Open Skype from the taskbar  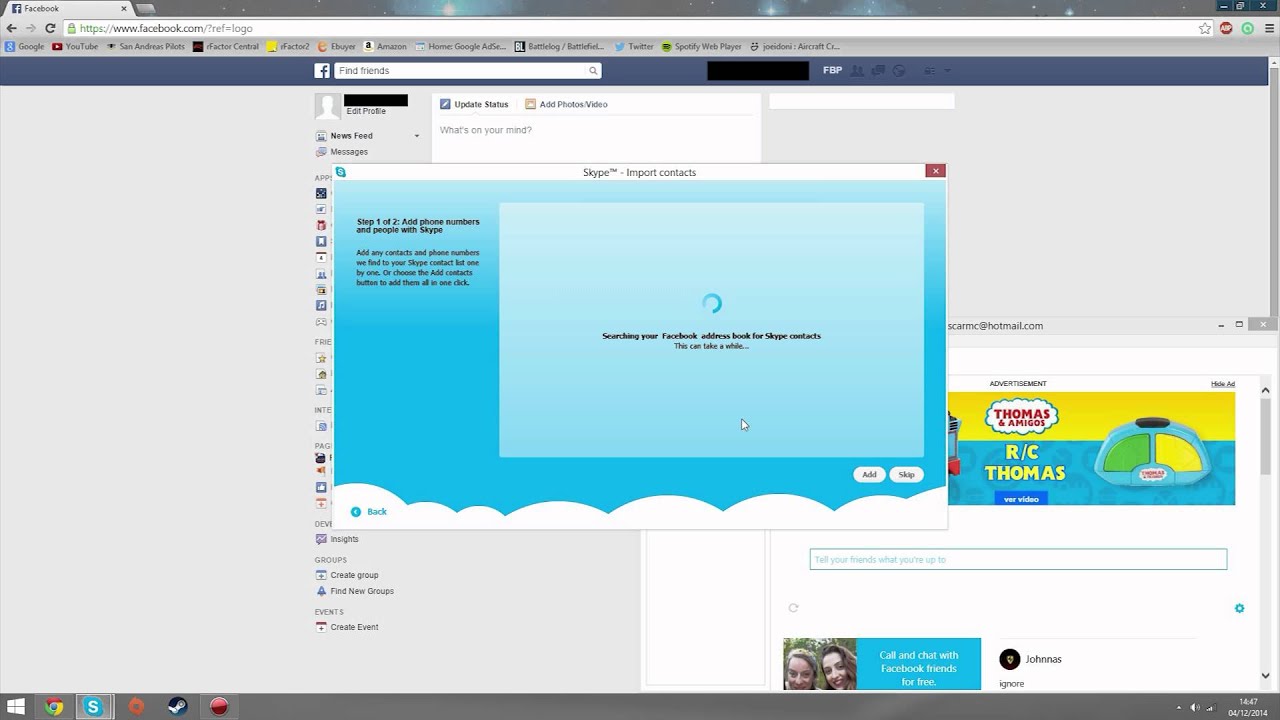[x=93, y=707]
